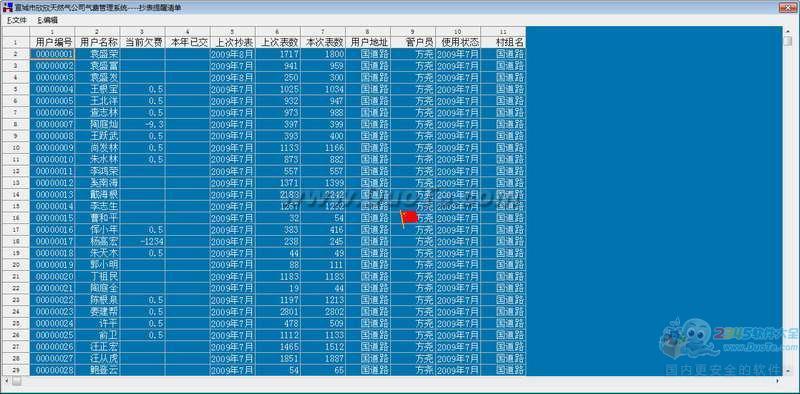Select the 当前欠费 column header
The width and height of the screenshot is (800, 394).
(x=143, y=42)
